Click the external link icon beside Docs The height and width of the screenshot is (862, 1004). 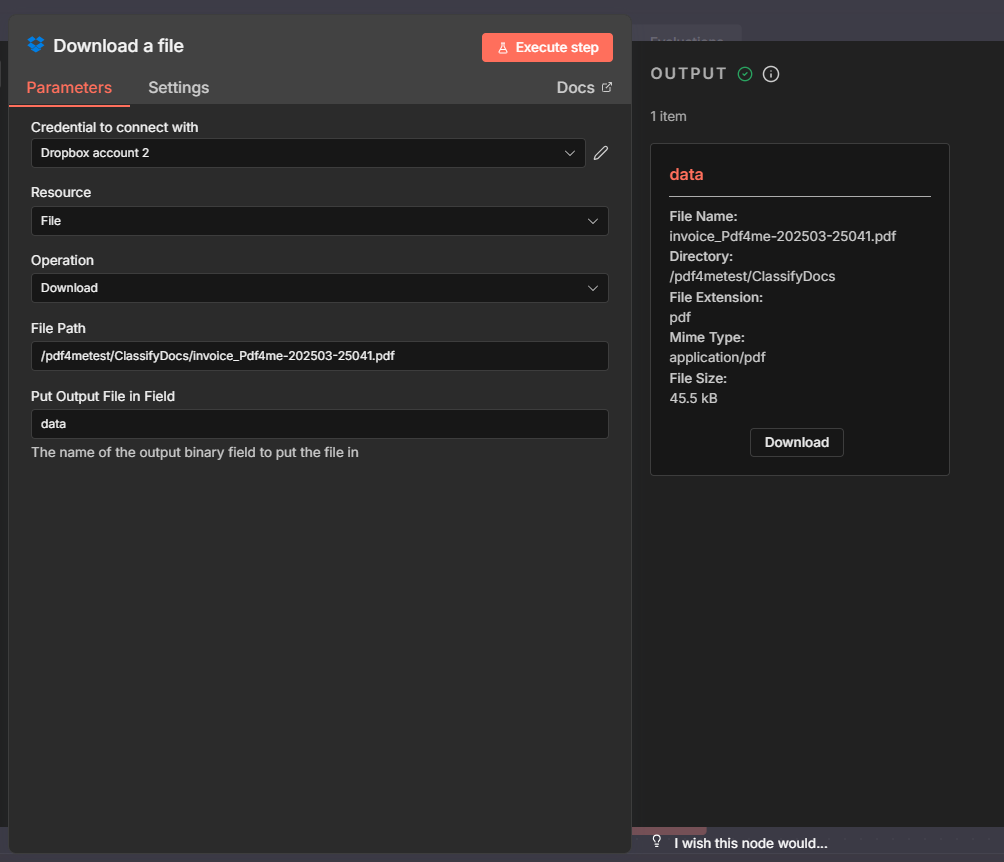point(606,87)
